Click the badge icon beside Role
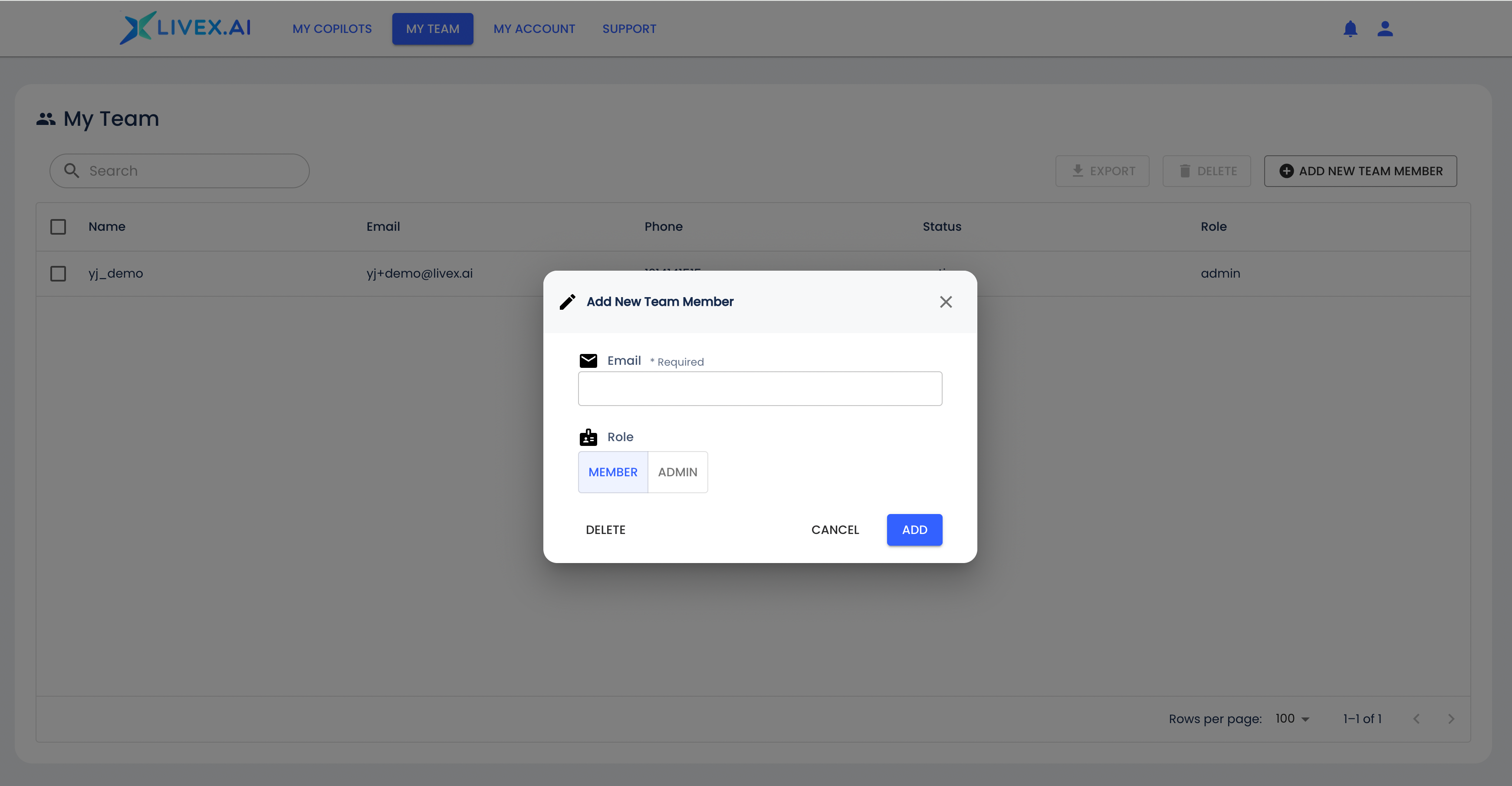The image size is (1512, 786). point(588,437)
